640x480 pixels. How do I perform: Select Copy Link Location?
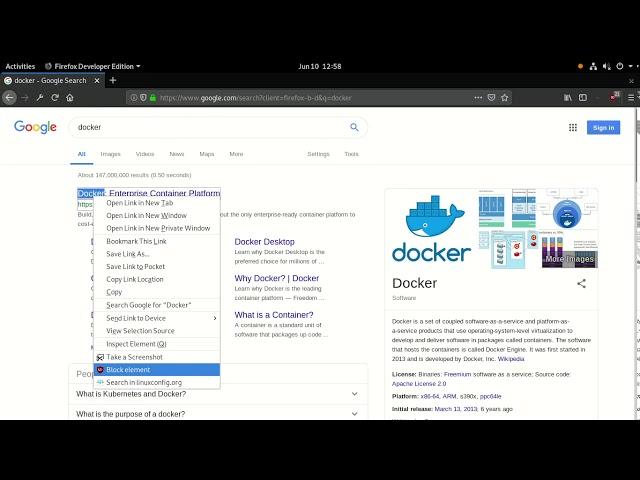tap(157, 279)
